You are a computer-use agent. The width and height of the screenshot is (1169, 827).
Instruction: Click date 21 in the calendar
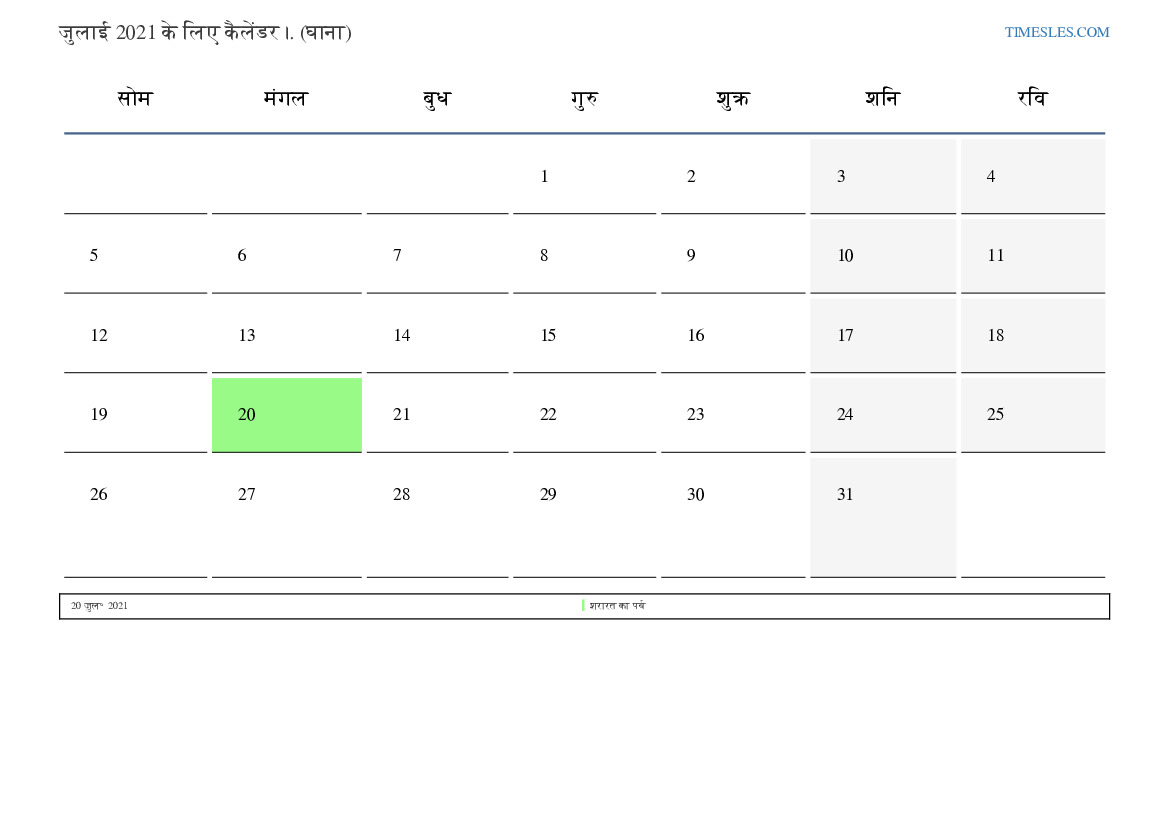pyautogui.click(x=438, y=415)
